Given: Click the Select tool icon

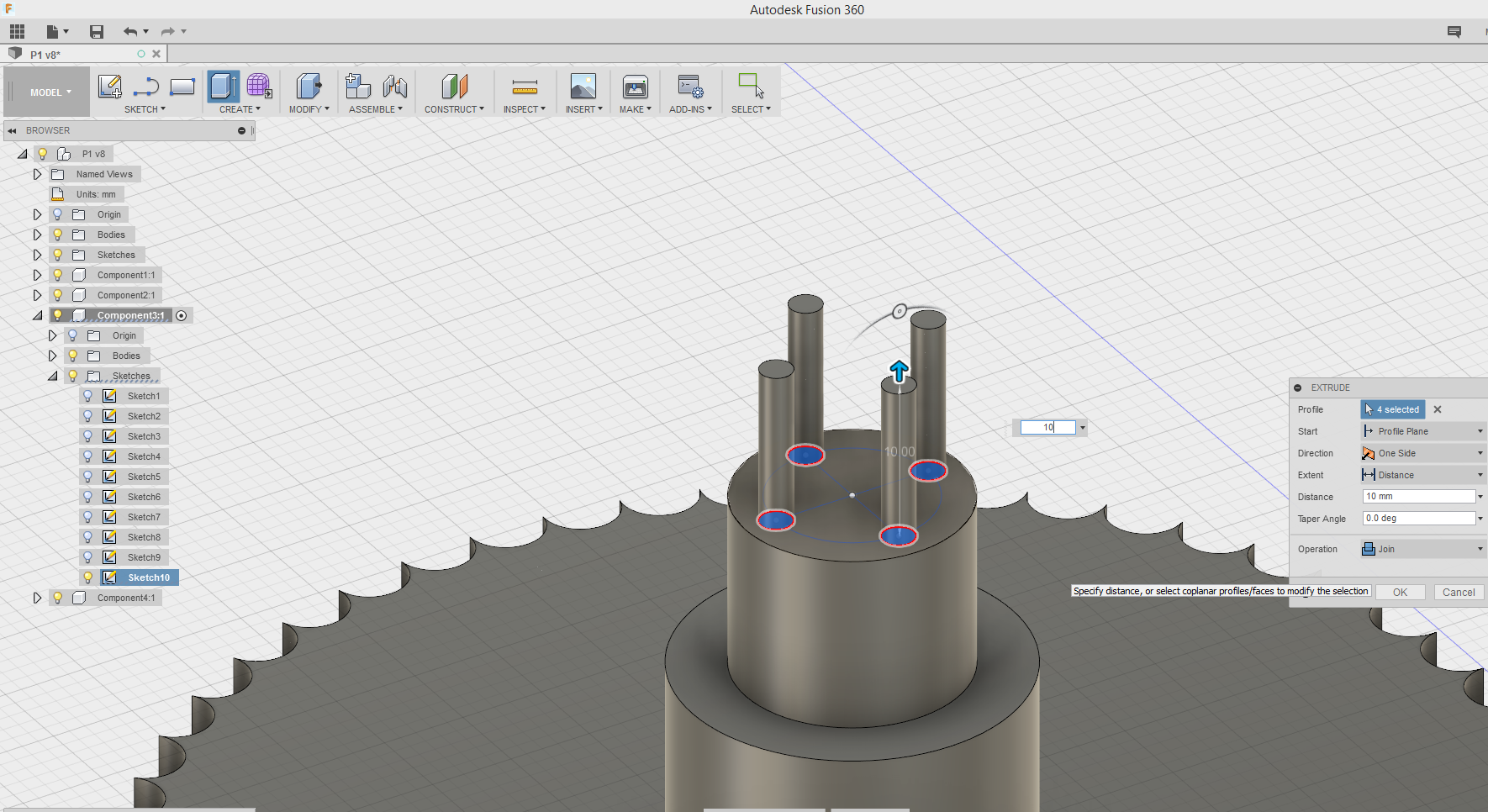Looking at the screenshot, I should [751, 86].
